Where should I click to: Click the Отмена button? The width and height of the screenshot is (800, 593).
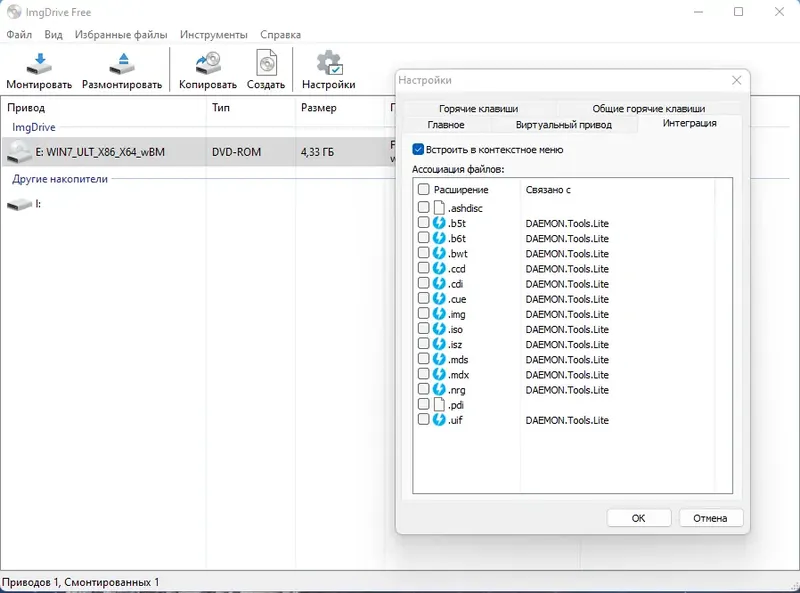710,518
